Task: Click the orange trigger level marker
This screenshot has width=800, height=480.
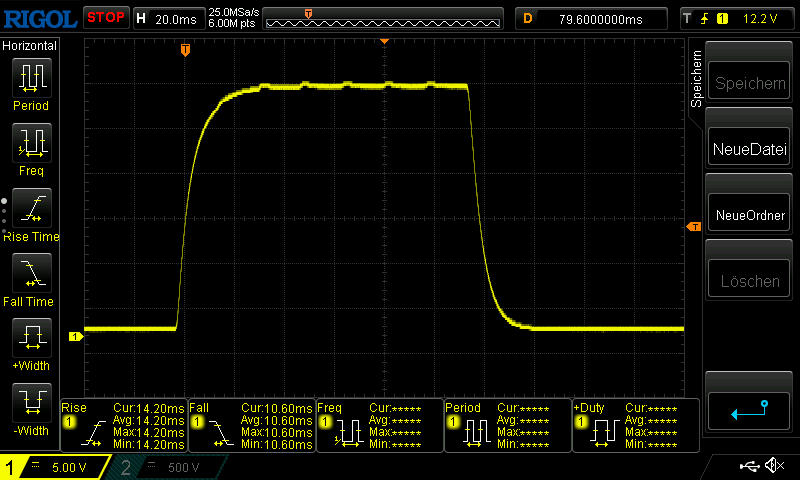Action: point(693,228)
